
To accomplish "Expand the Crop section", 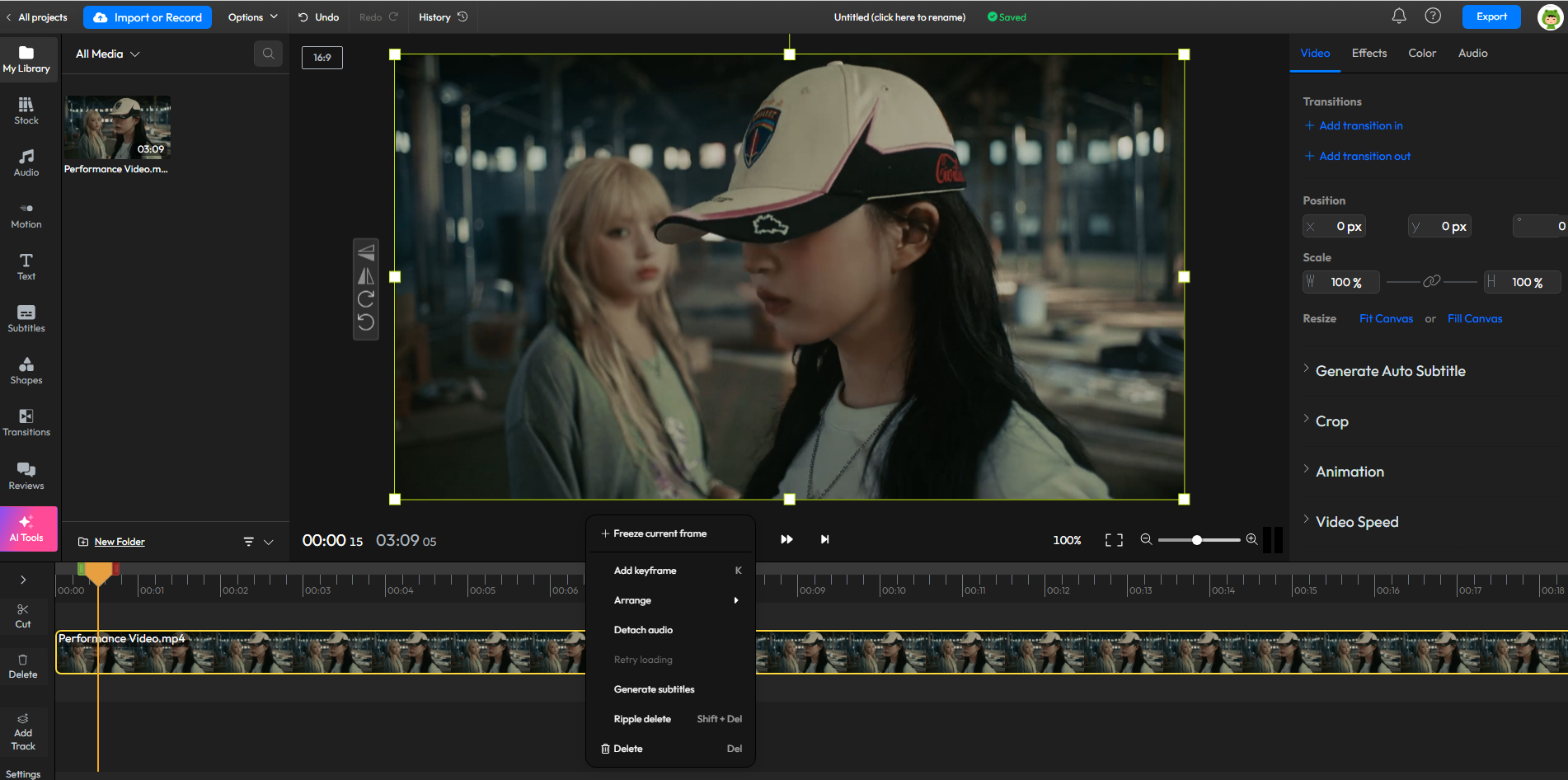I will [1331, 421].
